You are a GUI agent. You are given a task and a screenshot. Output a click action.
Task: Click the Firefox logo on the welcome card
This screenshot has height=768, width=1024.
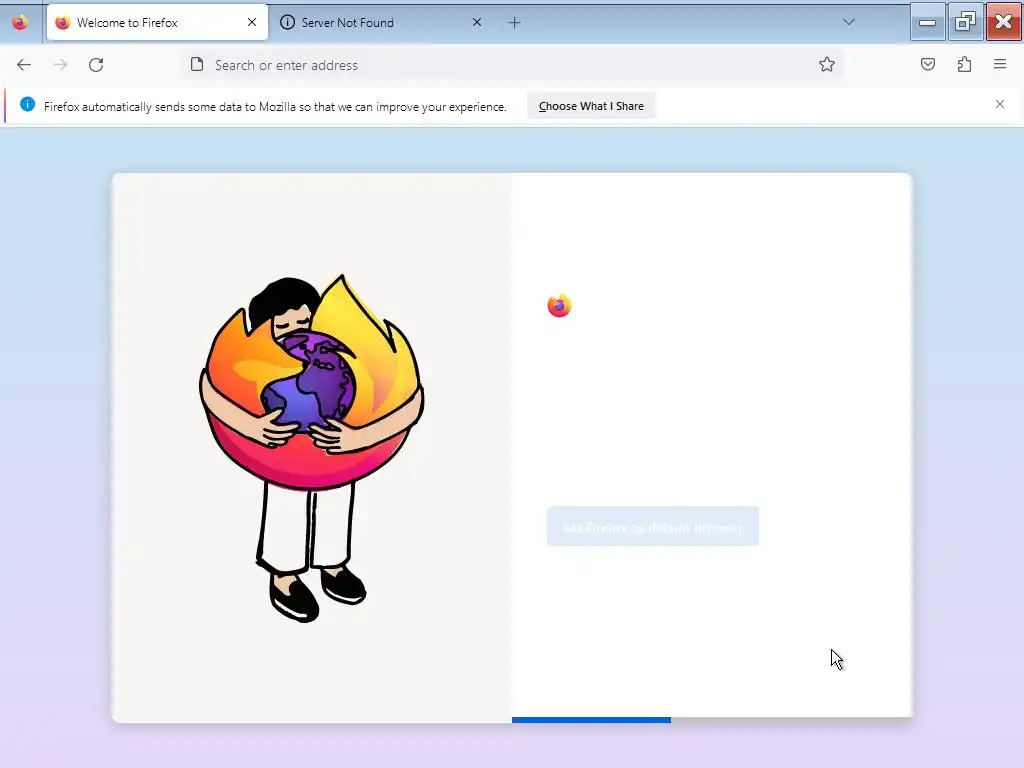(560, 305)
